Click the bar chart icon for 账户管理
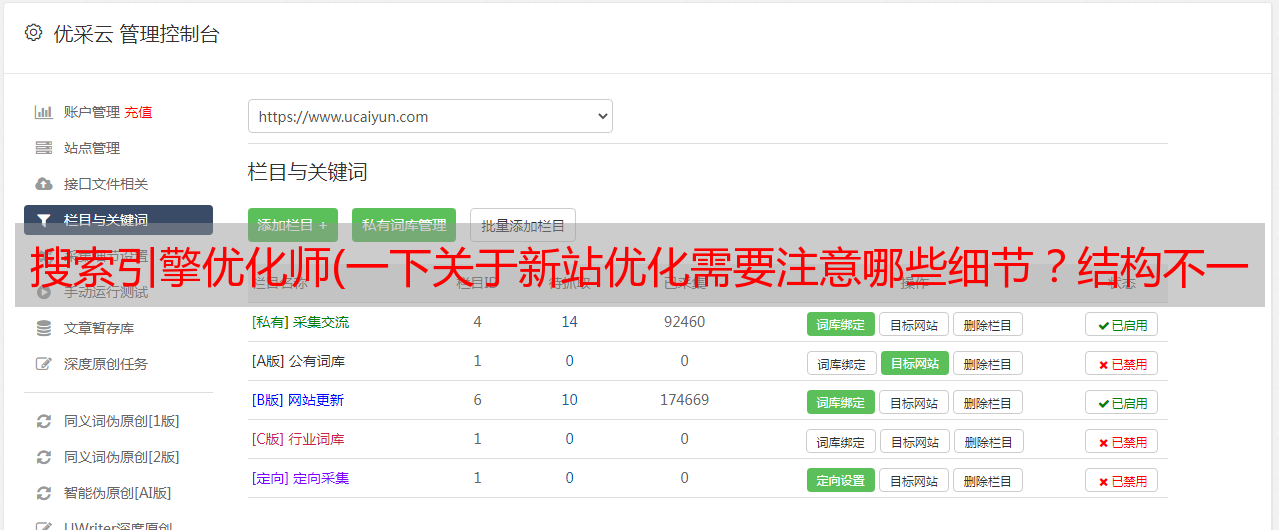 (44, 112)
